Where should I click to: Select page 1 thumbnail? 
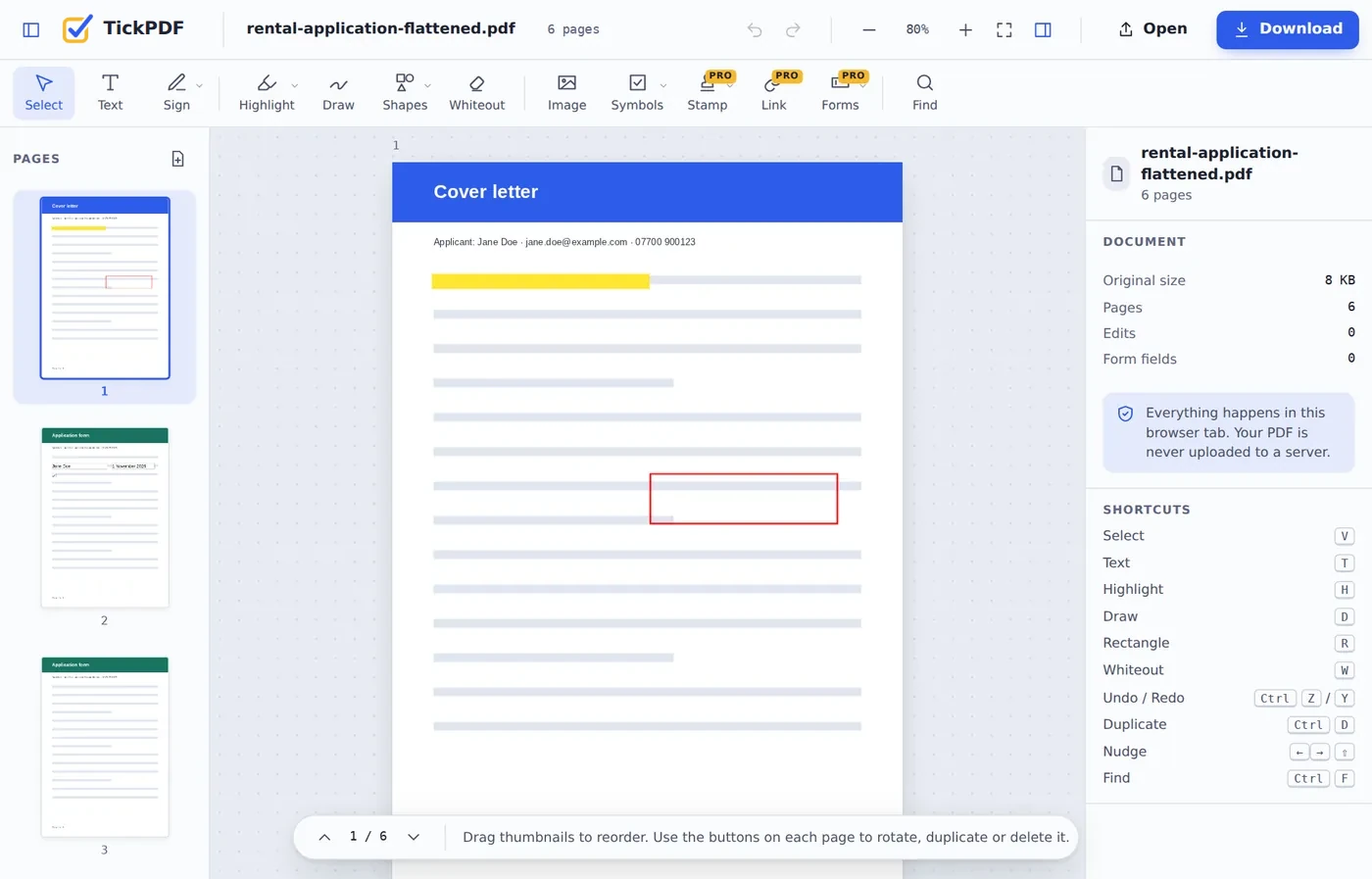pos(105,288)
